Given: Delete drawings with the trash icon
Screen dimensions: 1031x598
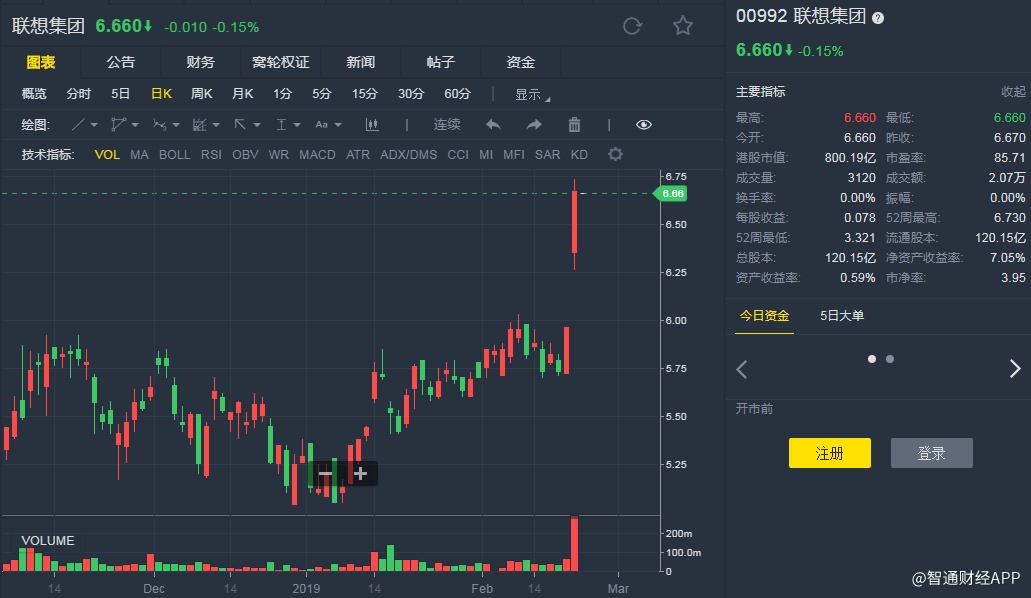Looking at the screenshot, I should click(x=574, y=124).
